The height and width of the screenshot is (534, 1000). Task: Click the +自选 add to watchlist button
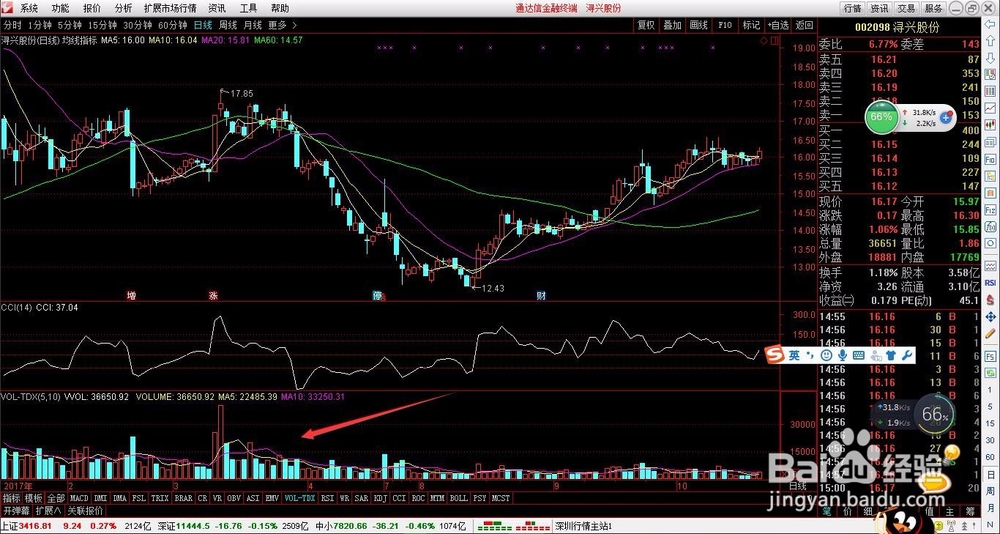tap(778, 26)
